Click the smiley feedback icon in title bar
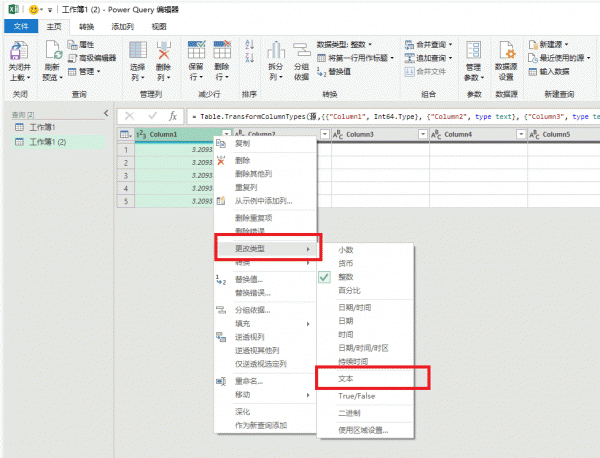 pyautogui.click(x=34, y=9)
